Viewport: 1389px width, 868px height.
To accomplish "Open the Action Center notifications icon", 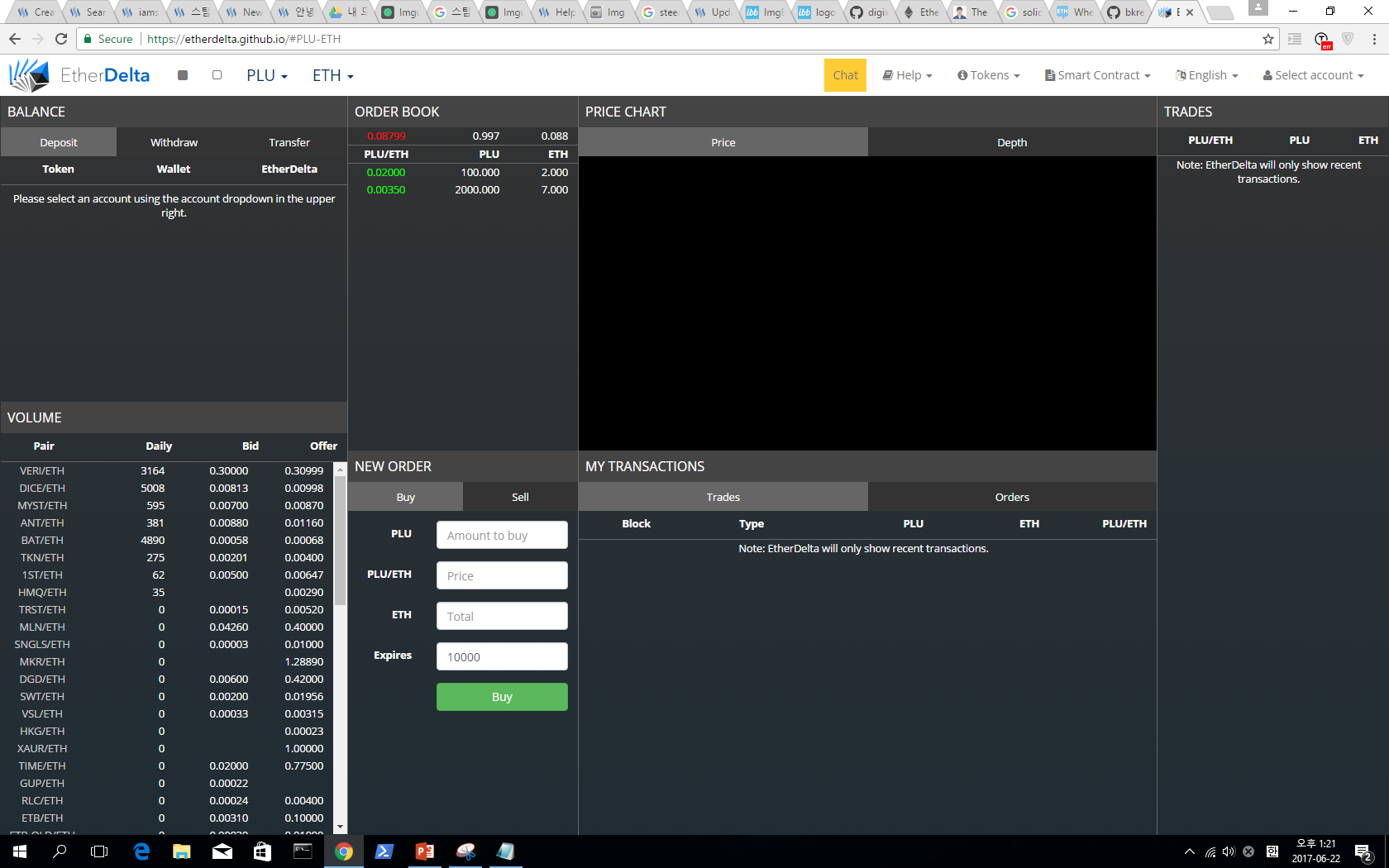I will [1363, 851].
